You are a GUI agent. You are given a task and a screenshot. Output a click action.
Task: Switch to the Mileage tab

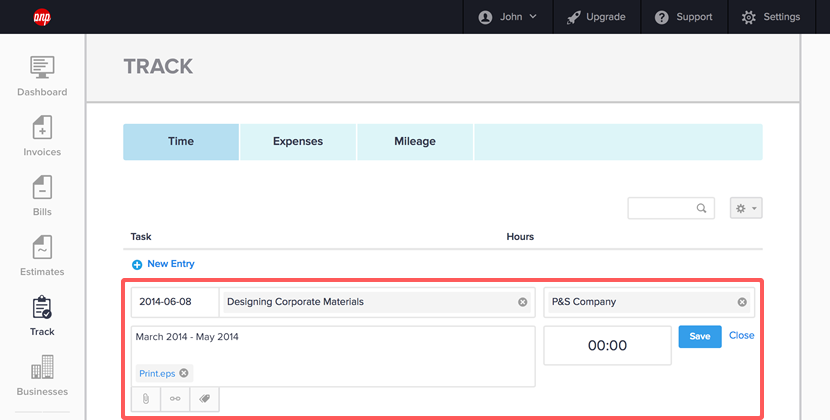click(415, 142)
